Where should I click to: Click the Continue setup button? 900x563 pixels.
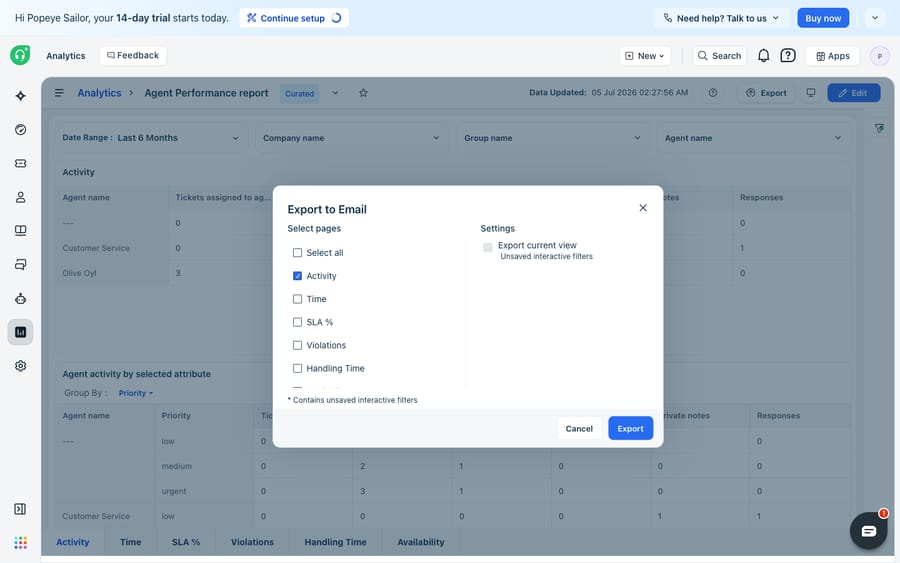pyautogui.click(x=294, y=18)
